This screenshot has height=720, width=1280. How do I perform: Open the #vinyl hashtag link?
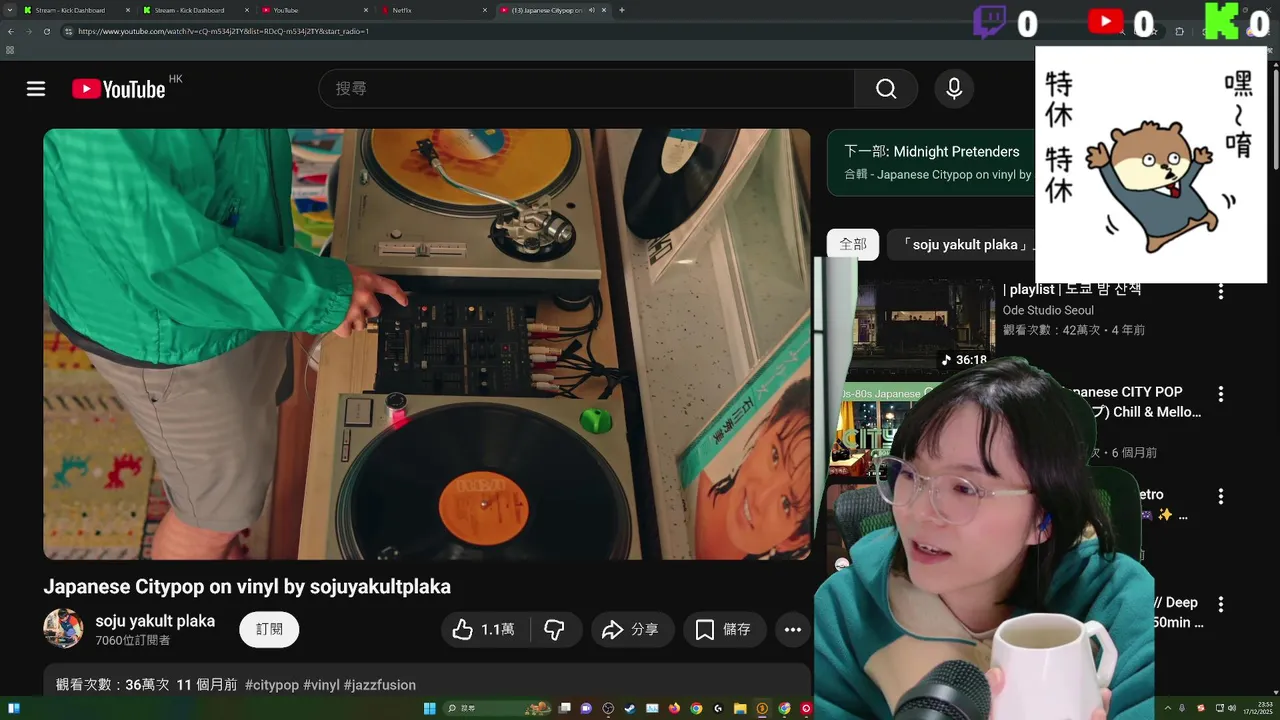click(x=321, y=685)
